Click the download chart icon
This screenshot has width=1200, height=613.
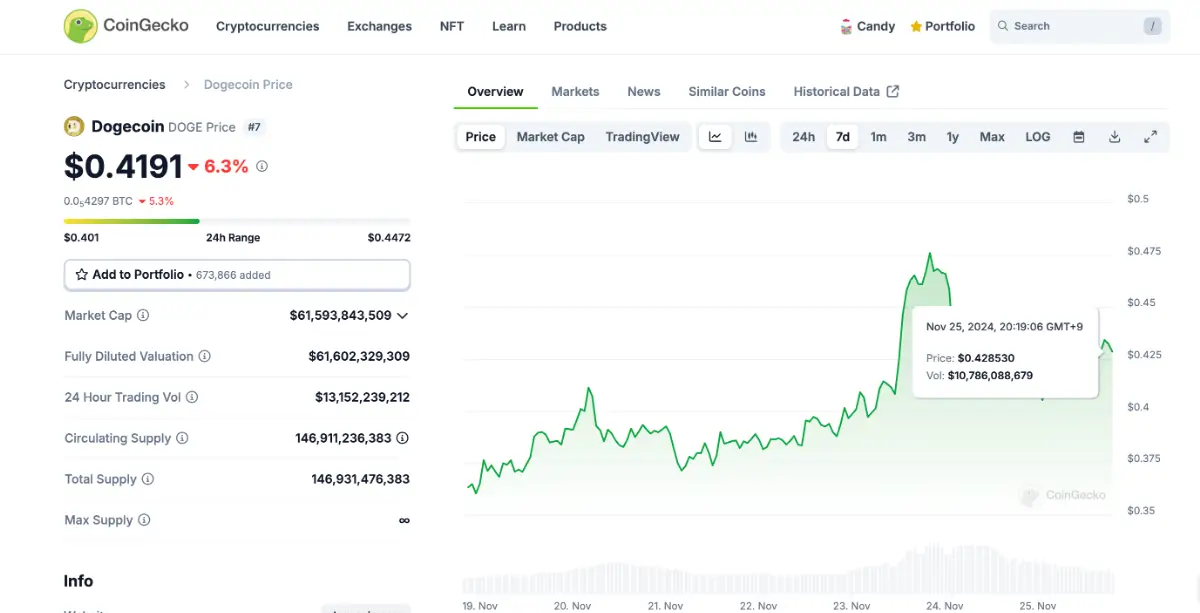(1114, 136)
